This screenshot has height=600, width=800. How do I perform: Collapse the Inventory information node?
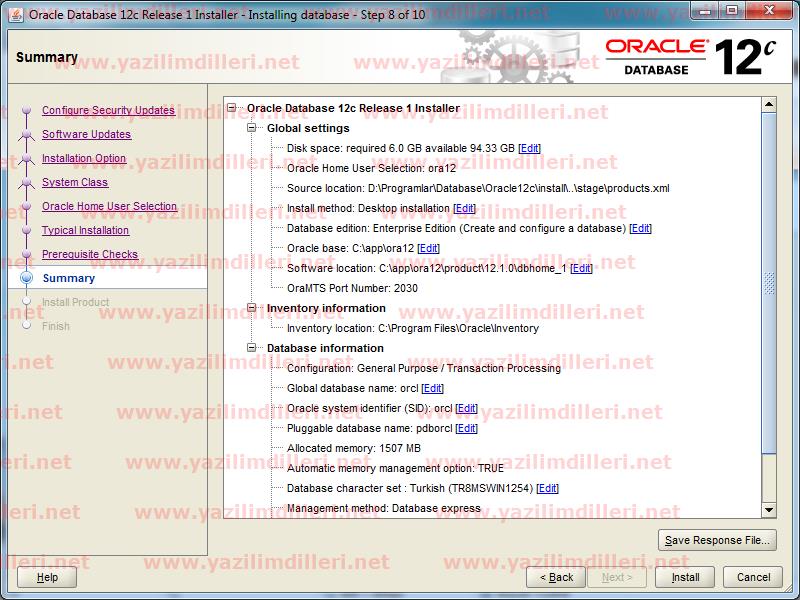coord(252,308)
